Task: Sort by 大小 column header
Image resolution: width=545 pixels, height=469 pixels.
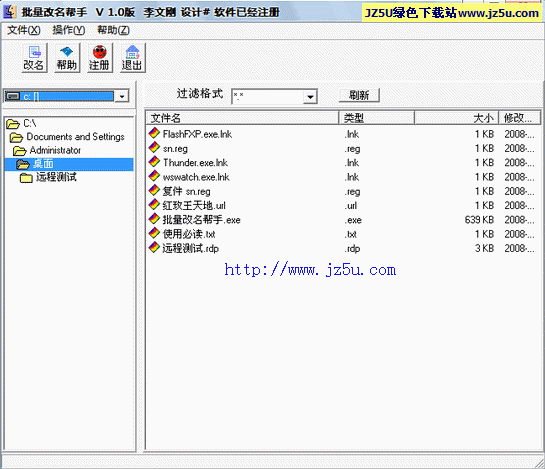Action: coord(456,118)
